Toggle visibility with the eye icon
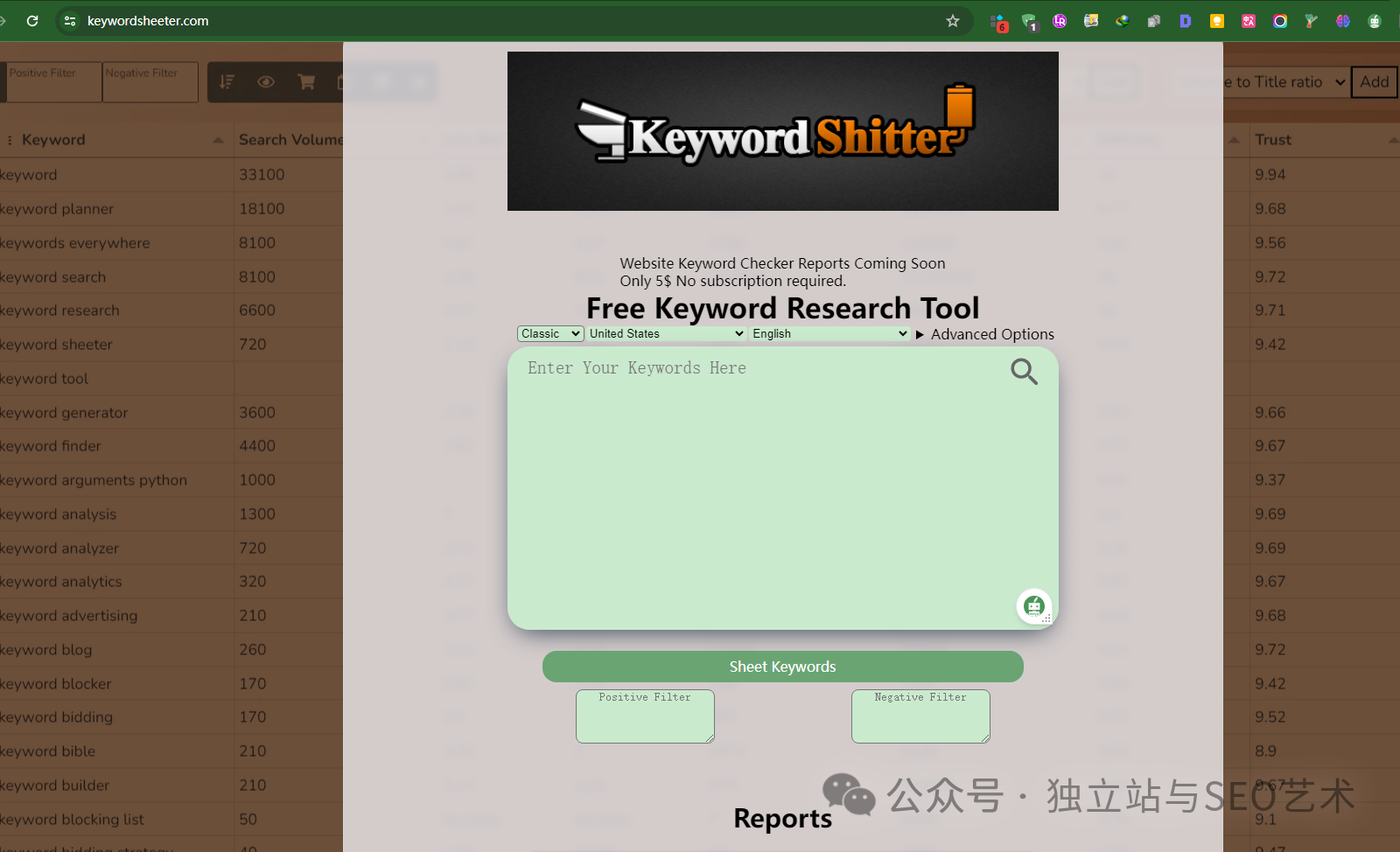The image size is (1400, 852). [266, 82]
